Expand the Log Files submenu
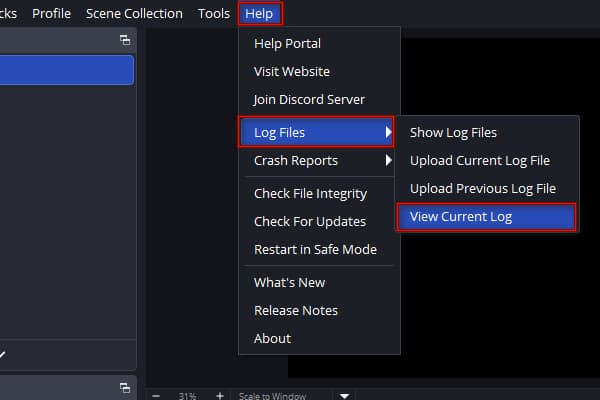Viewport: 600px width, 400px height. click(316, 132)
